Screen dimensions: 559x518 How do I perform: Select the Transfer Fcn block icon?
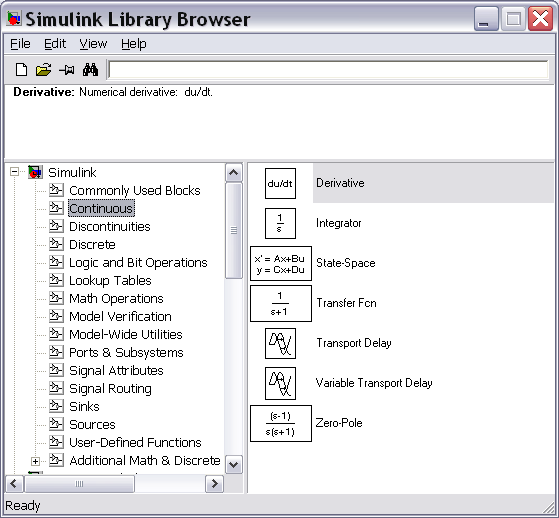281,303
